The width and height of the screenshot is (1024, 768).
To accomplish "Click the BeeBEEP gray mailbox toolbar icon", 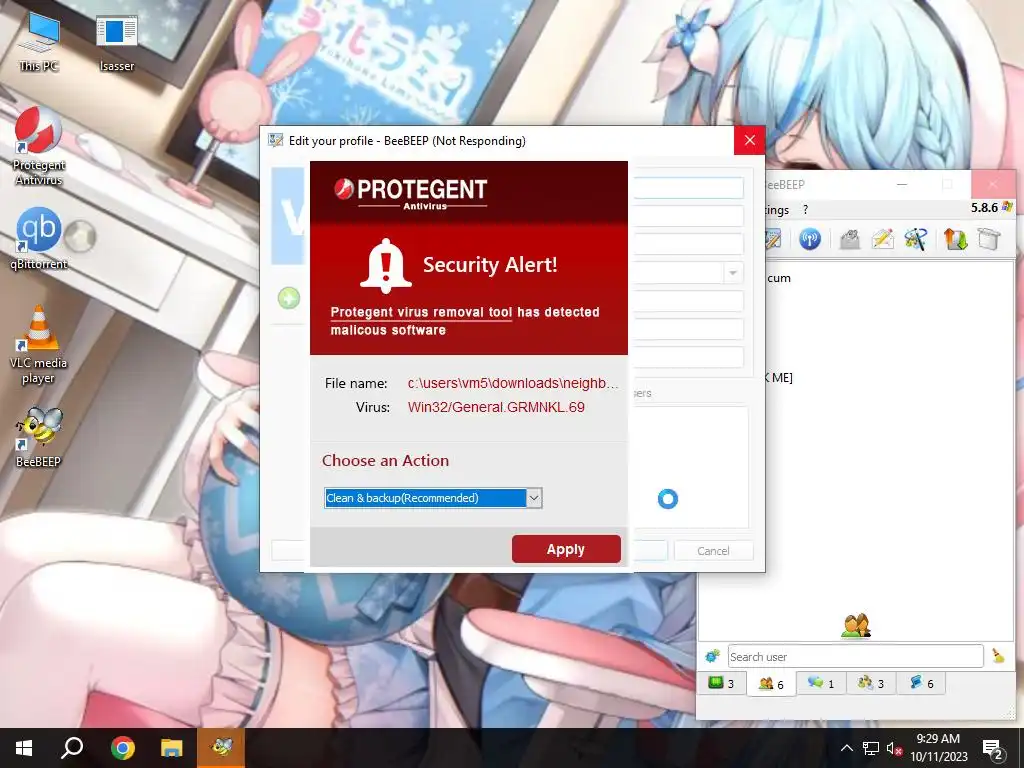I will tap(850, 239).
